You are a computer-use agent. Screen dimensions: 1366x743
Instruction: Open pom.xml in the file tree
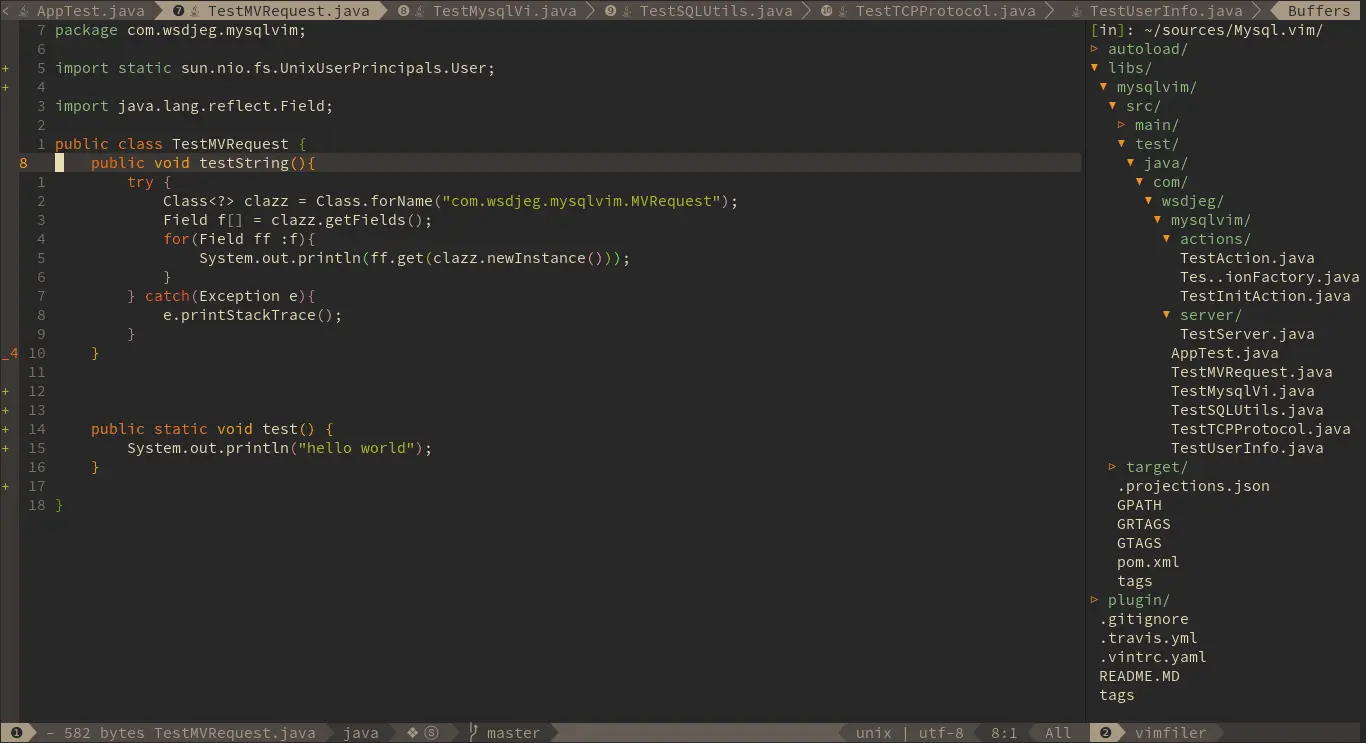click(1148, 562)
